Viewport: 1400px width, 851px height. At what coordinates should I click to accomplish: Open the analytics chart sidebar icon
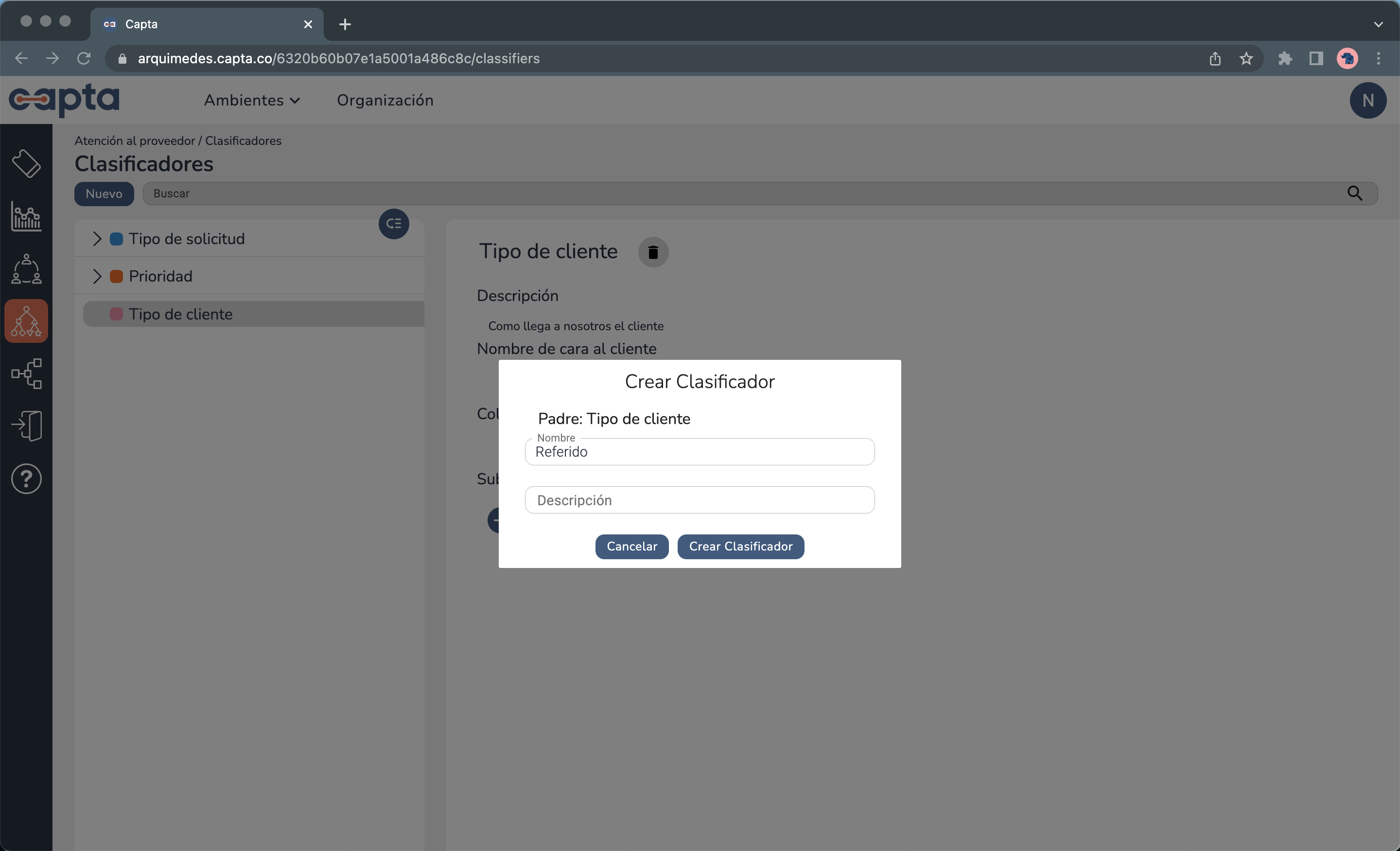(26, 216)
